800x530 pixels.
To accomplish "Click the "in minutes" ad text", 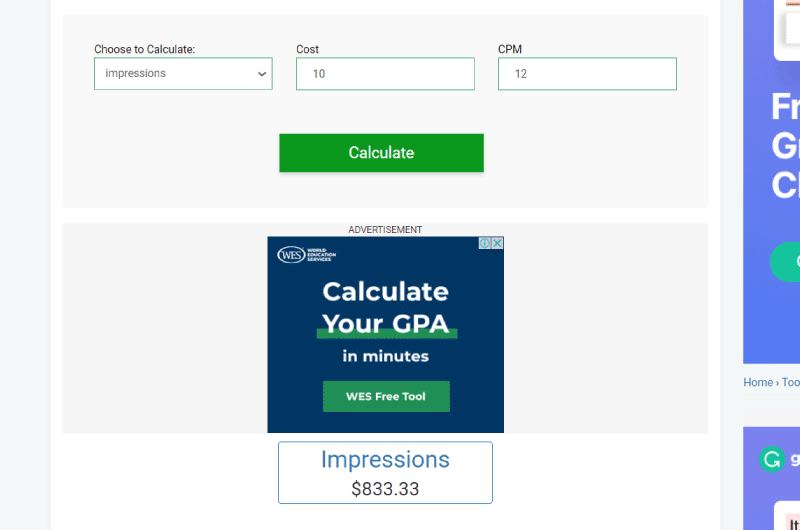I will click(x=385, y=356).
